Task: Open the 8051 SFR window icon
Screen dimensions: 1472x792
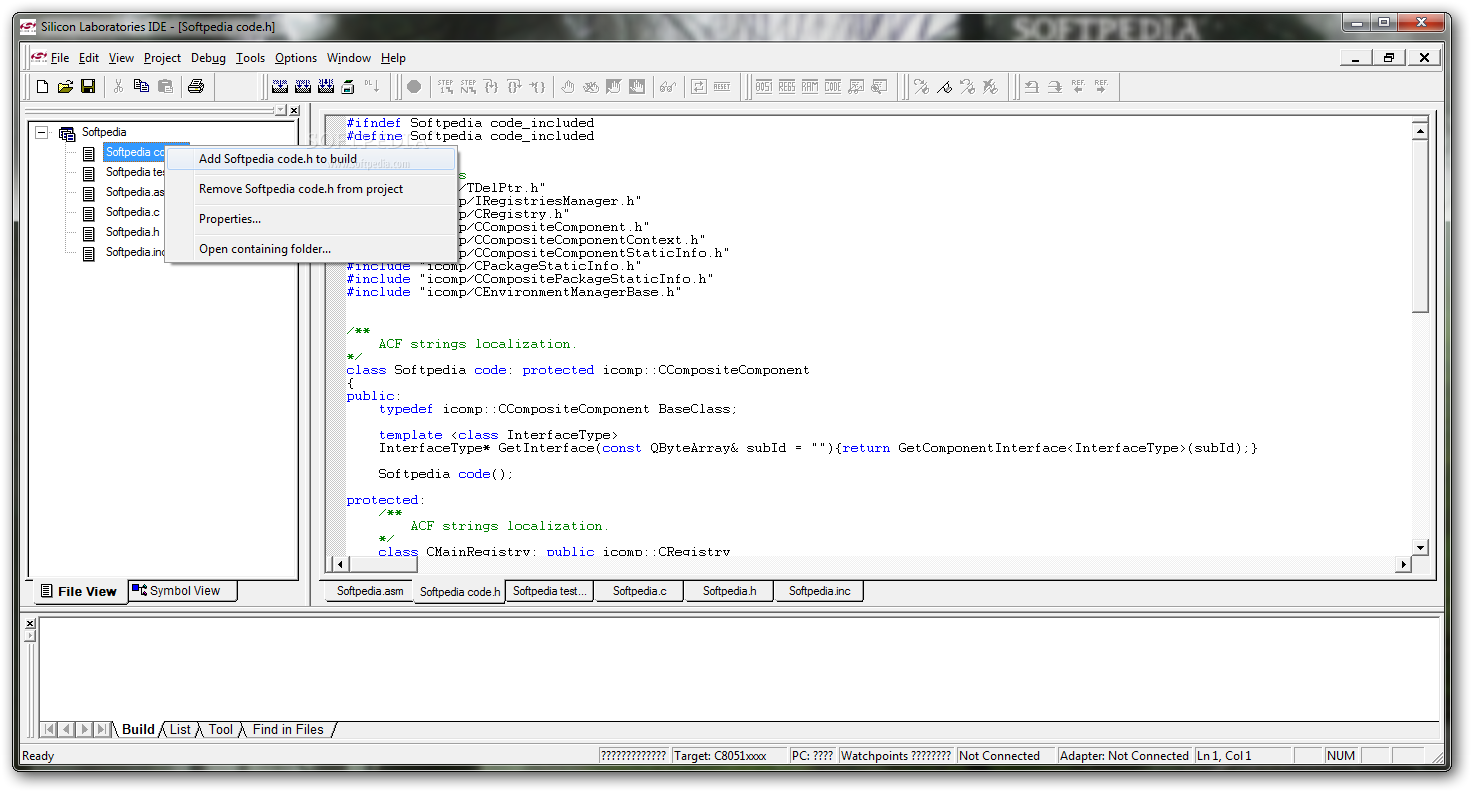Action: click(764, 87)
